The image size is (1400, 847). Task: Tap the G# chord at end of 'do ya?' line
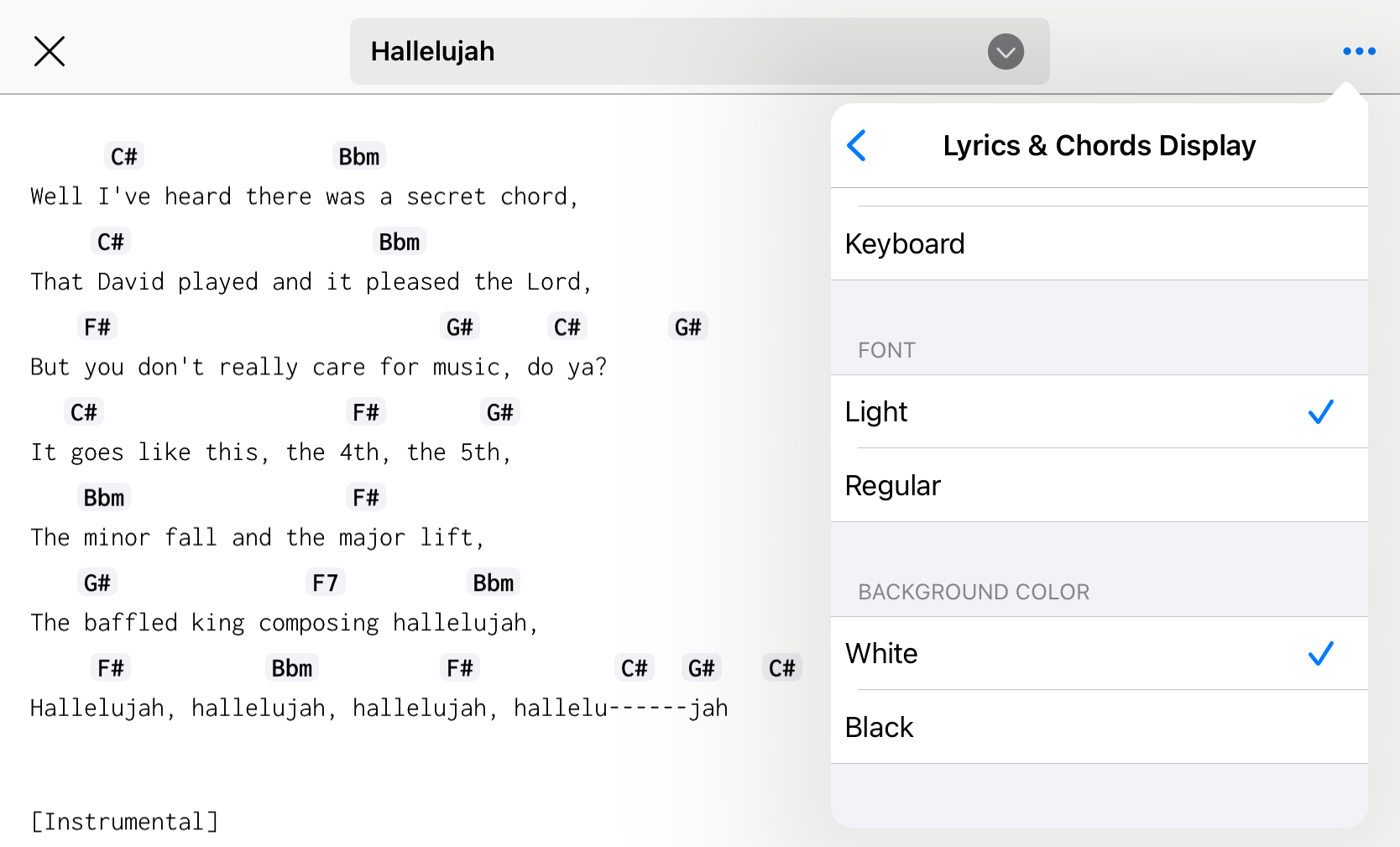[688, 327]
